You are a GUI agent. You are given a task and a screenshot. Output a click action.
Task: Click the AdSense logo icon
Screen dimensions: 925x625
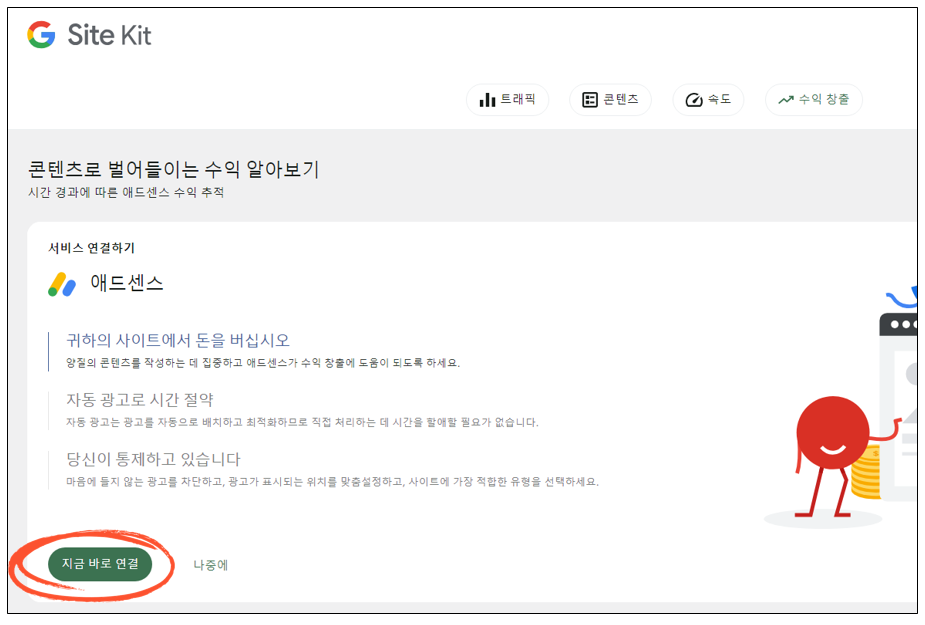point(62,284)
